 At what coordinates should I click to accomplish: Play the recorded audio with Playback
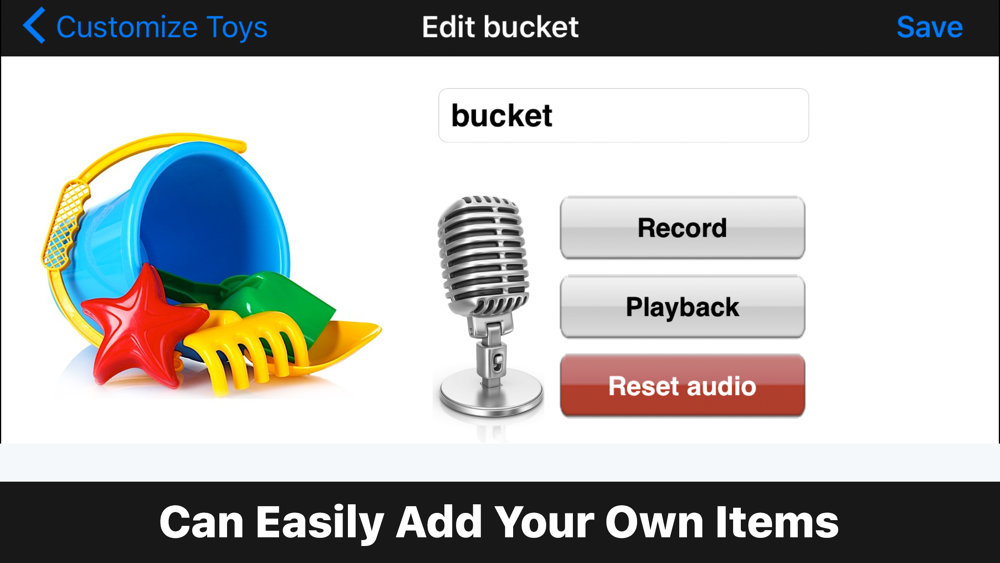pos(682,307)
